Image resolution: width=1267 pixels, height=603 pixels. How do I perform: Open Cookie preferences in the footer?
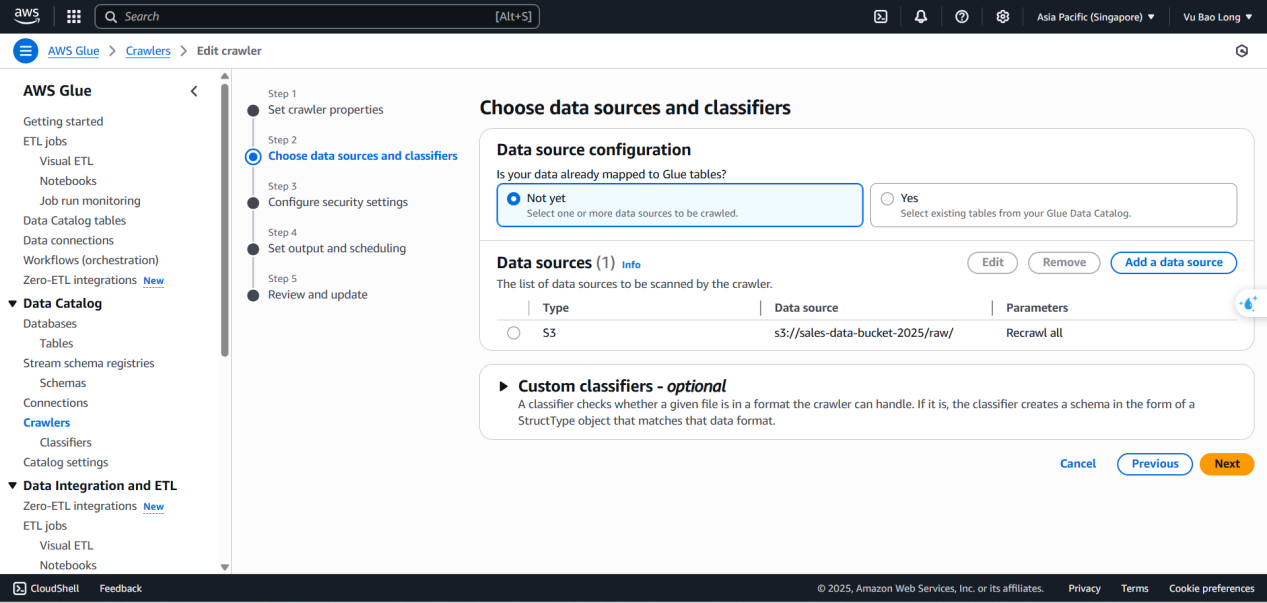(x=1212, y=589)
